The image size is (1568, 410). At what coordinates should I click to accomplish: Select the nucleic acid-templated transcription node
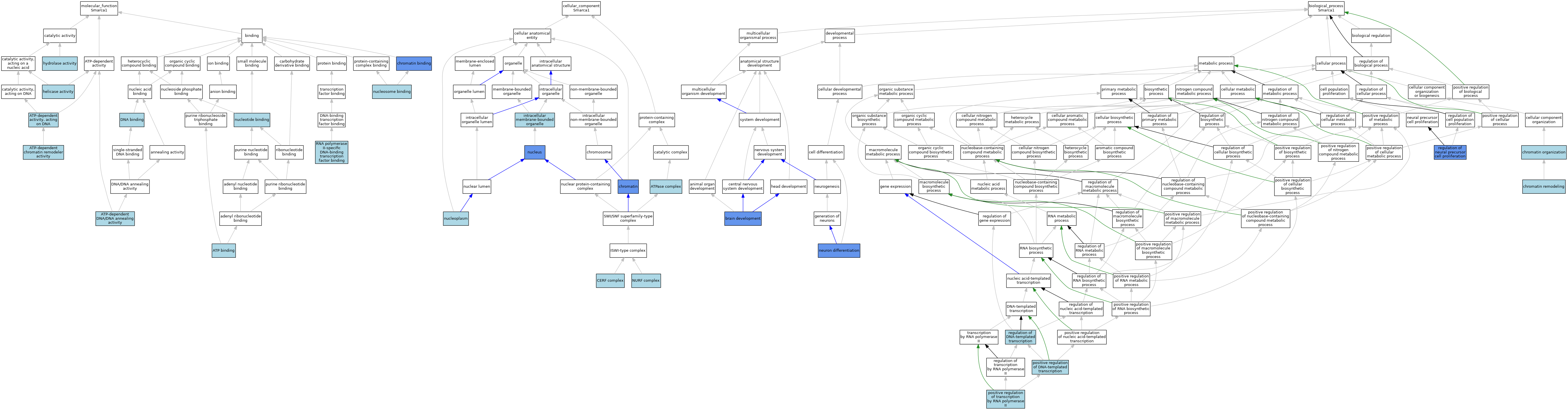coord(1028,281)
